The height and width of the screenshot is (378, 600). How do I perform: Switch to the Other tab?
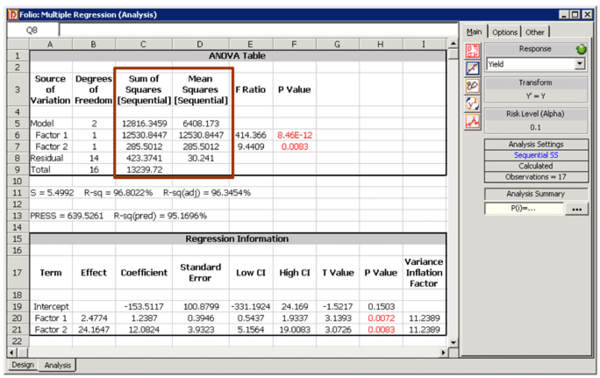pos(535,32)
